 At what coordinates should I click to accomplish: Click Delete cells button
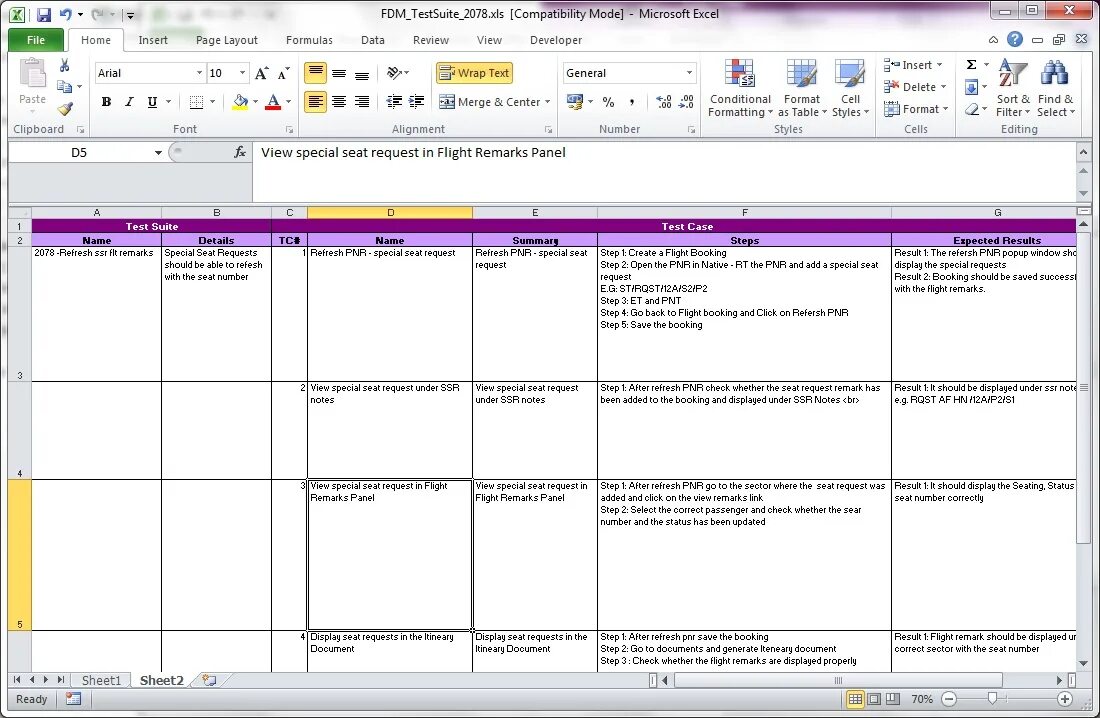[915, 87]
